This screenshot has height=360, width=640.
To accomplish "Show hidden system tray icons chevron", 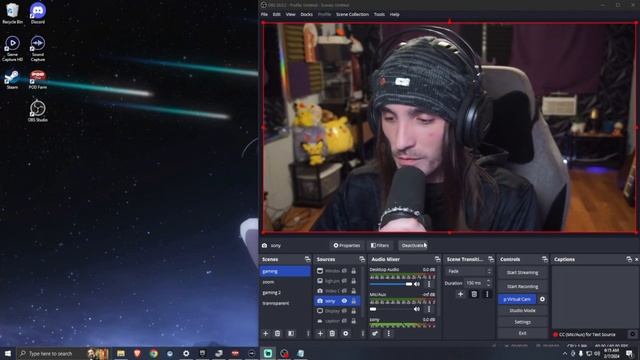I will pyautogui.click(x=565, y=353).
